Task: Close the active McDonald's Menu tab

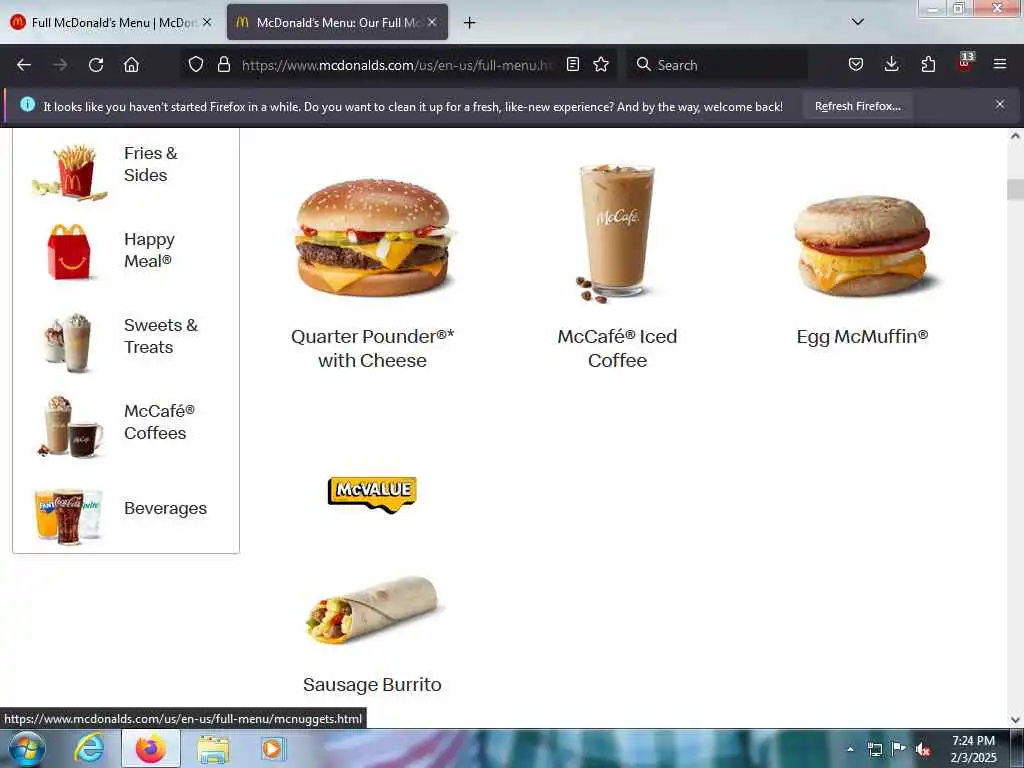Action: pos(432,22)
